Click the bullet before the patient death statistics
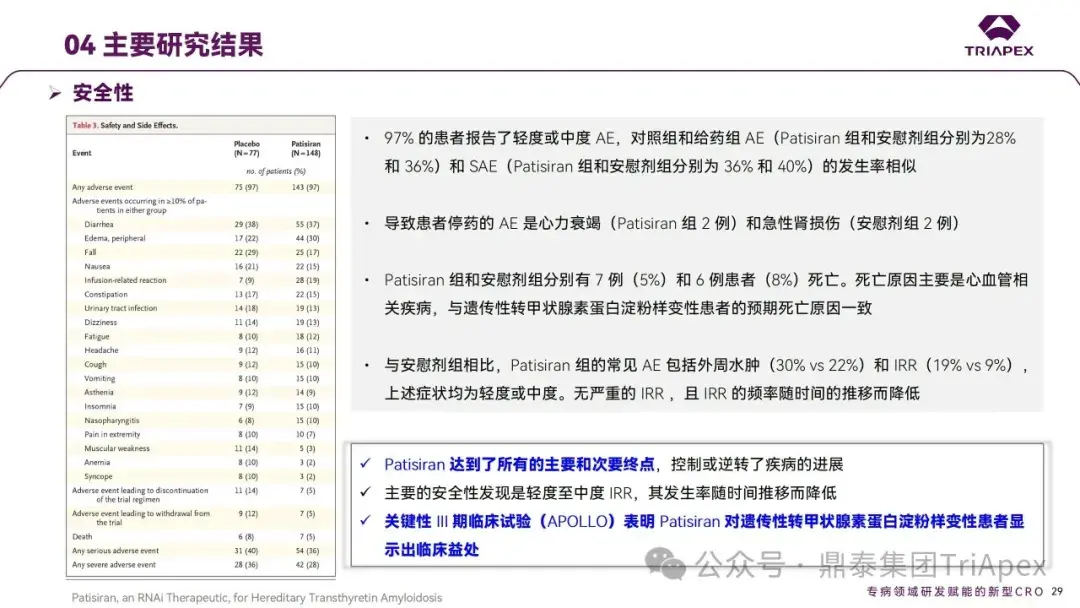Screen dimensions: 1080x608 (x=366, y=280)
